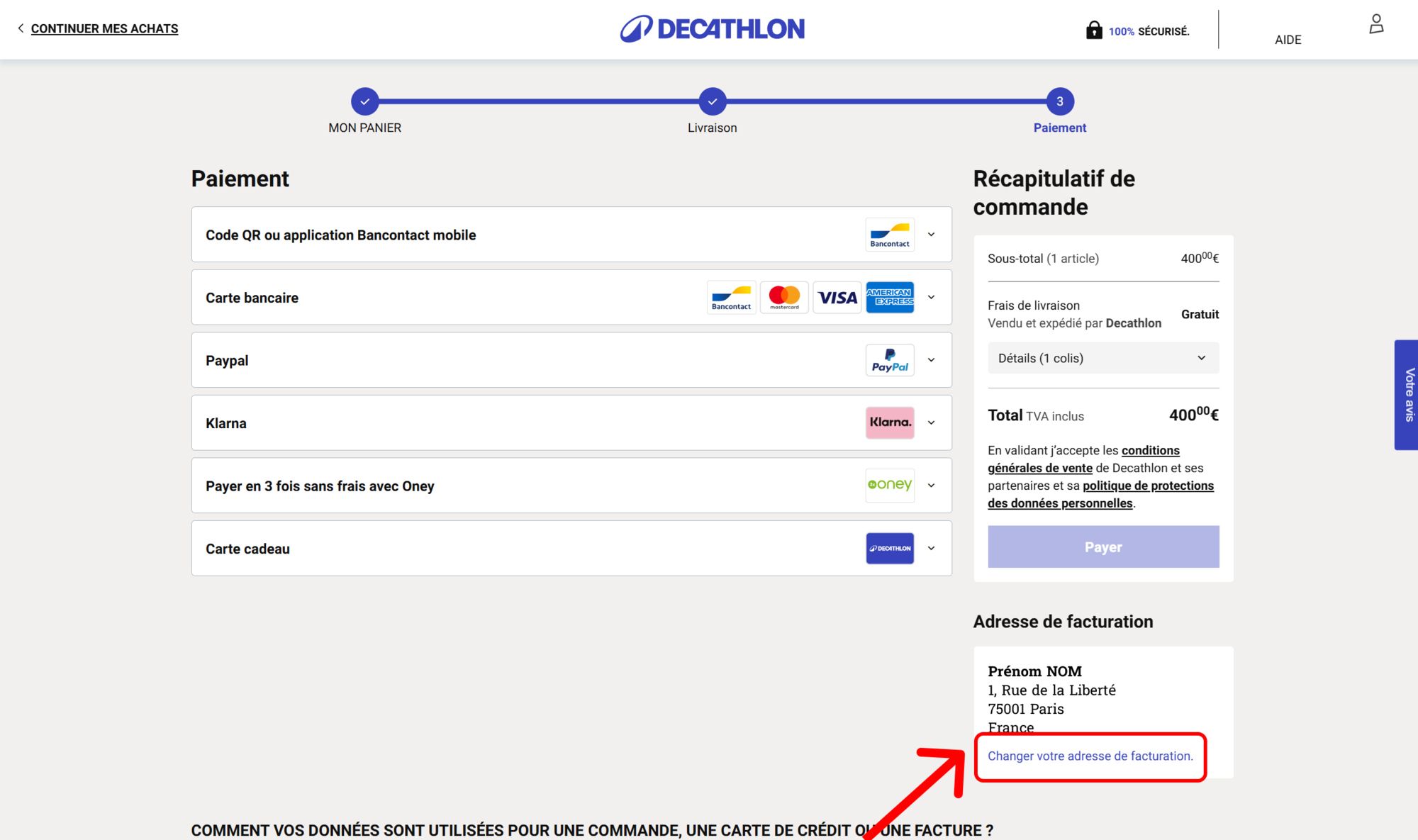Select the Carte cadeau label
1418x840 pixels.
(247, 549)
